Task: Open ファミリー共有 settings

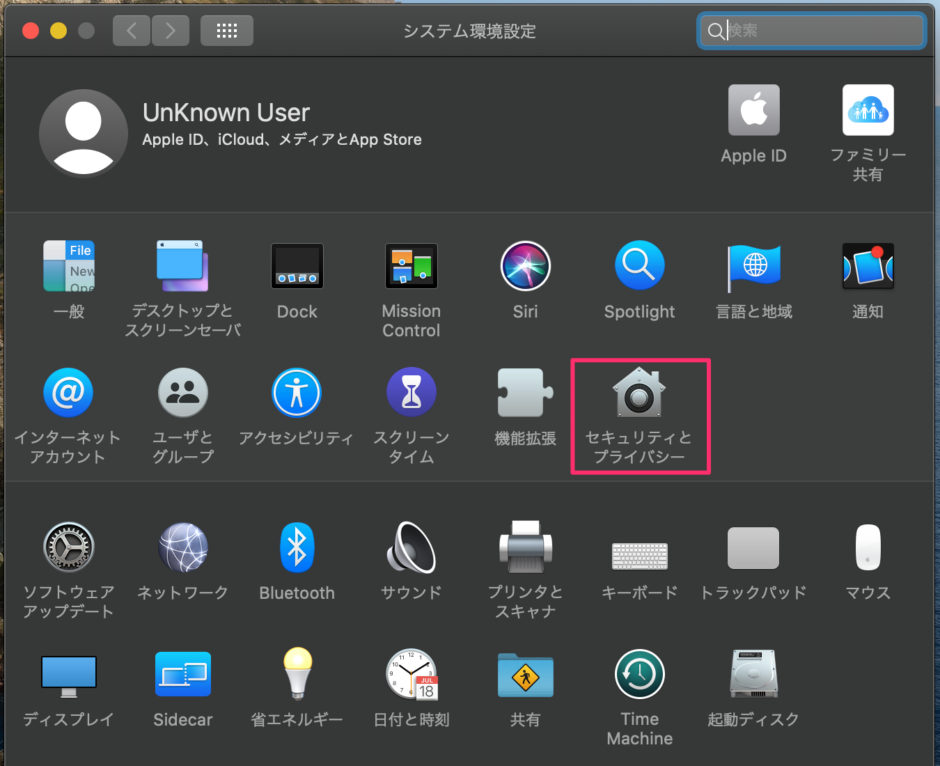Action: pos(867,111)
